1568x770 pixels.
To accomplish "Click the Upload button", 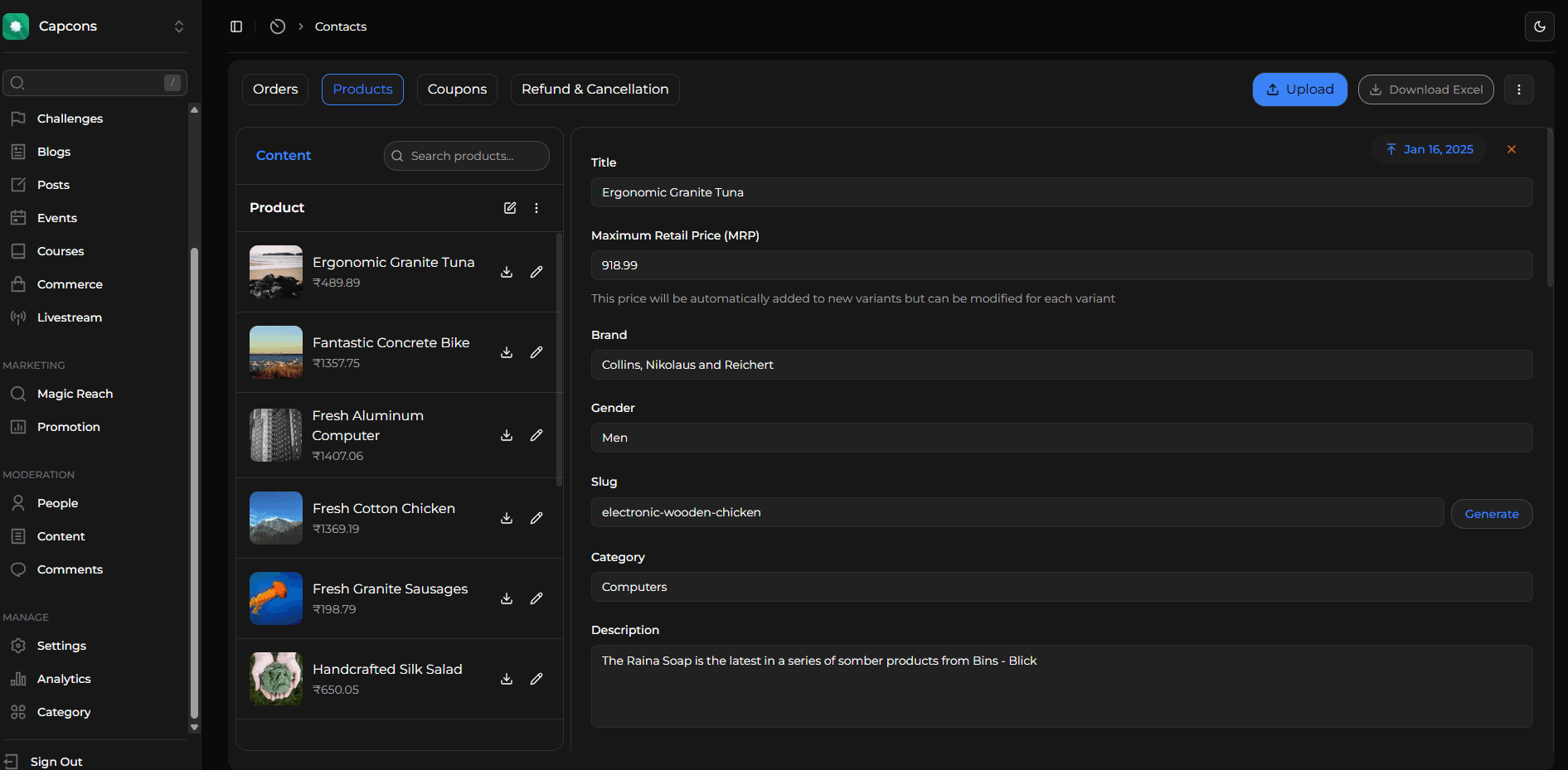I will point(1299,90).
